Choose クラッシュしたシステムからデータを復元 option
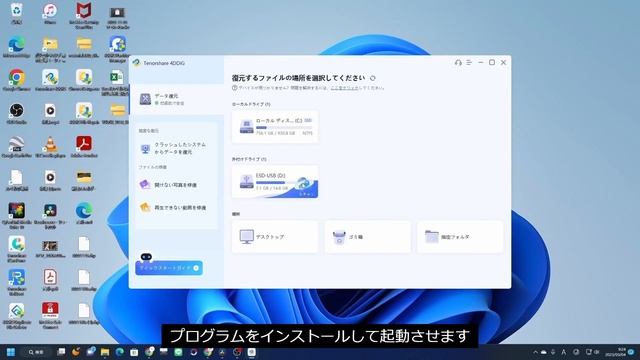640x360 pixels. click(x=176, y=148)
